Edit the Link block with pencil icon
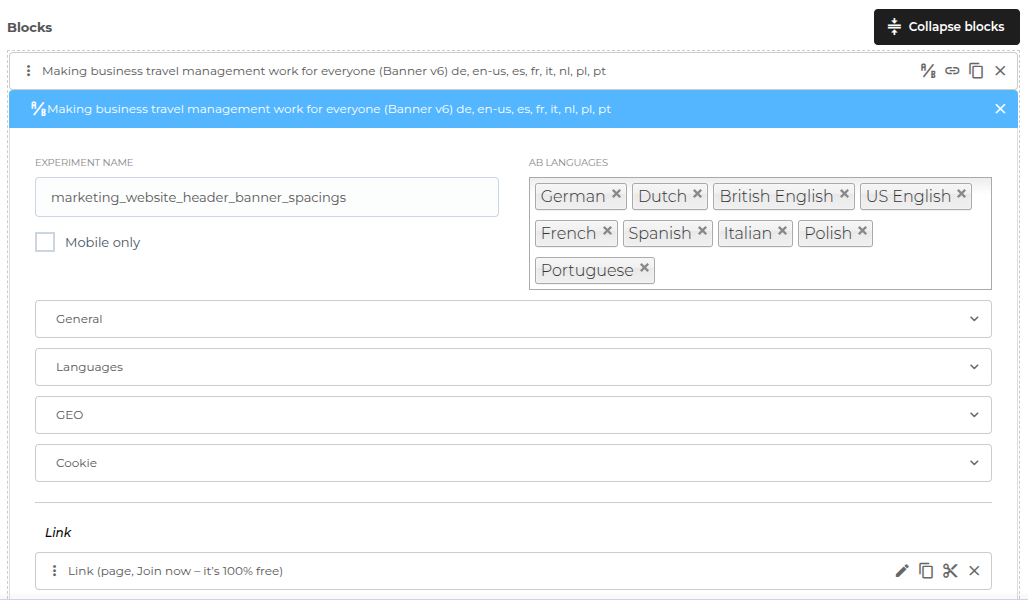Viewport: 1028px width, 601px height. 902,571
